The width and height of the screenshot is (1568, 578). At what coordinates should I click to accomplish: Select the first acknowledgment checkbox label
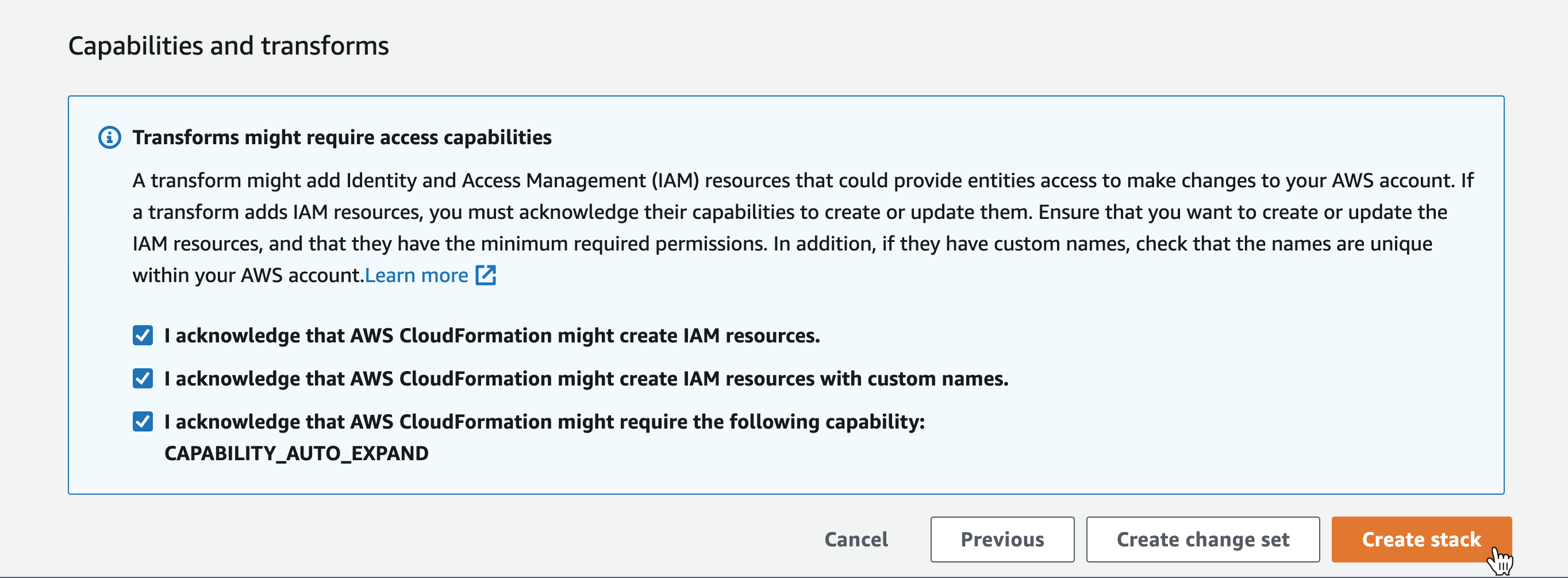pyautogui.click(x=492, y=334)
